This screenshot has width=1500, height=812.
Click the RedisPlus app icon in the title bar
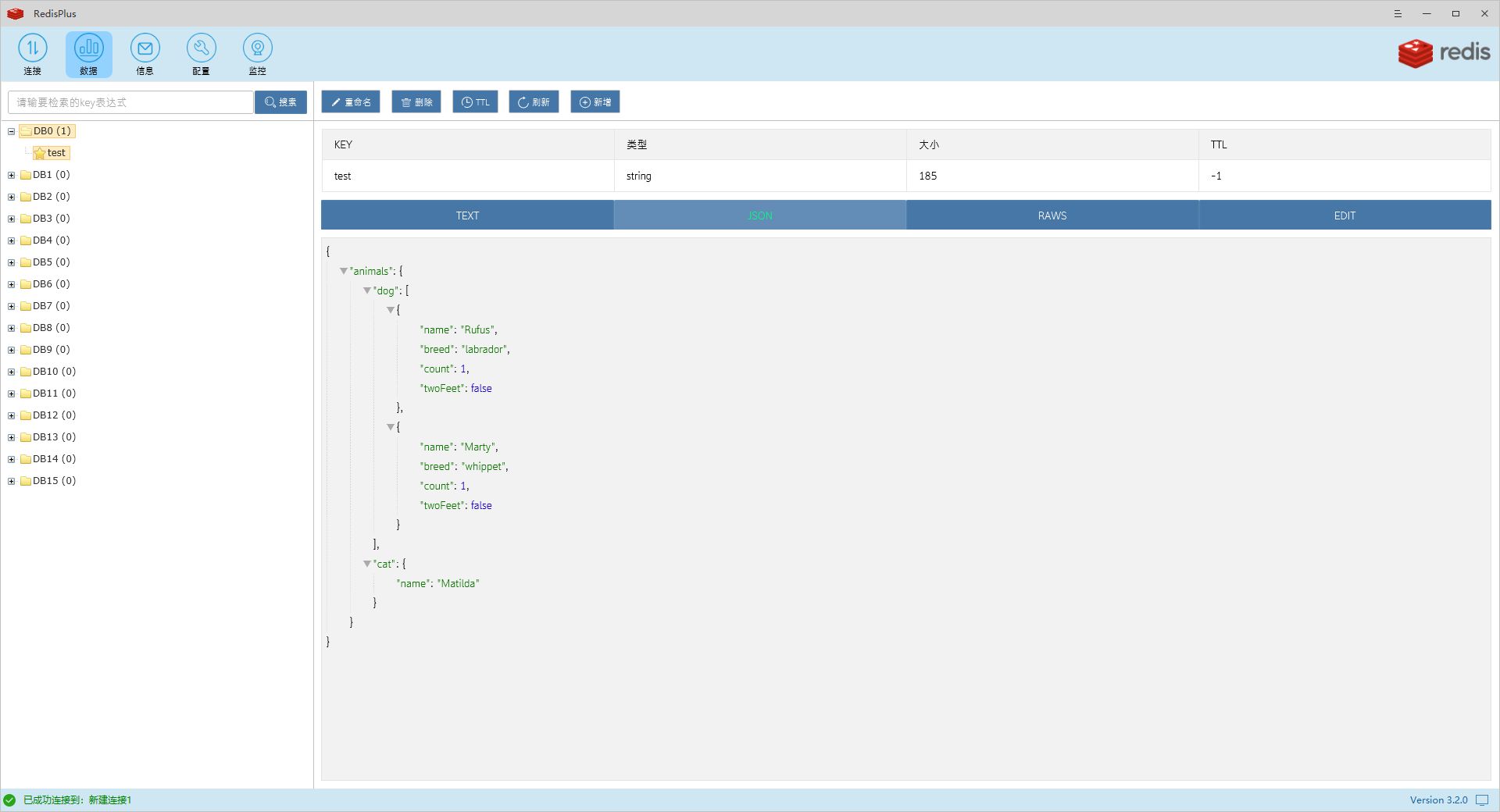pyautogui.click(x=16, y=13)
